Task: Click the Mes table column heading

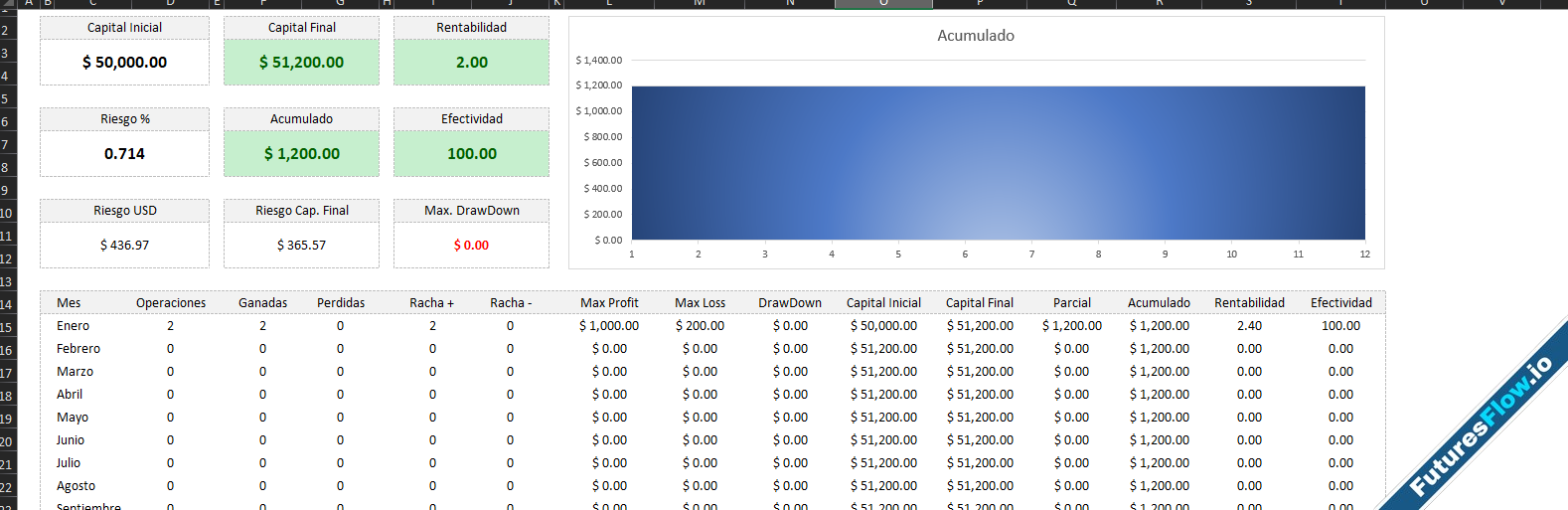Action: click(69, 303)
